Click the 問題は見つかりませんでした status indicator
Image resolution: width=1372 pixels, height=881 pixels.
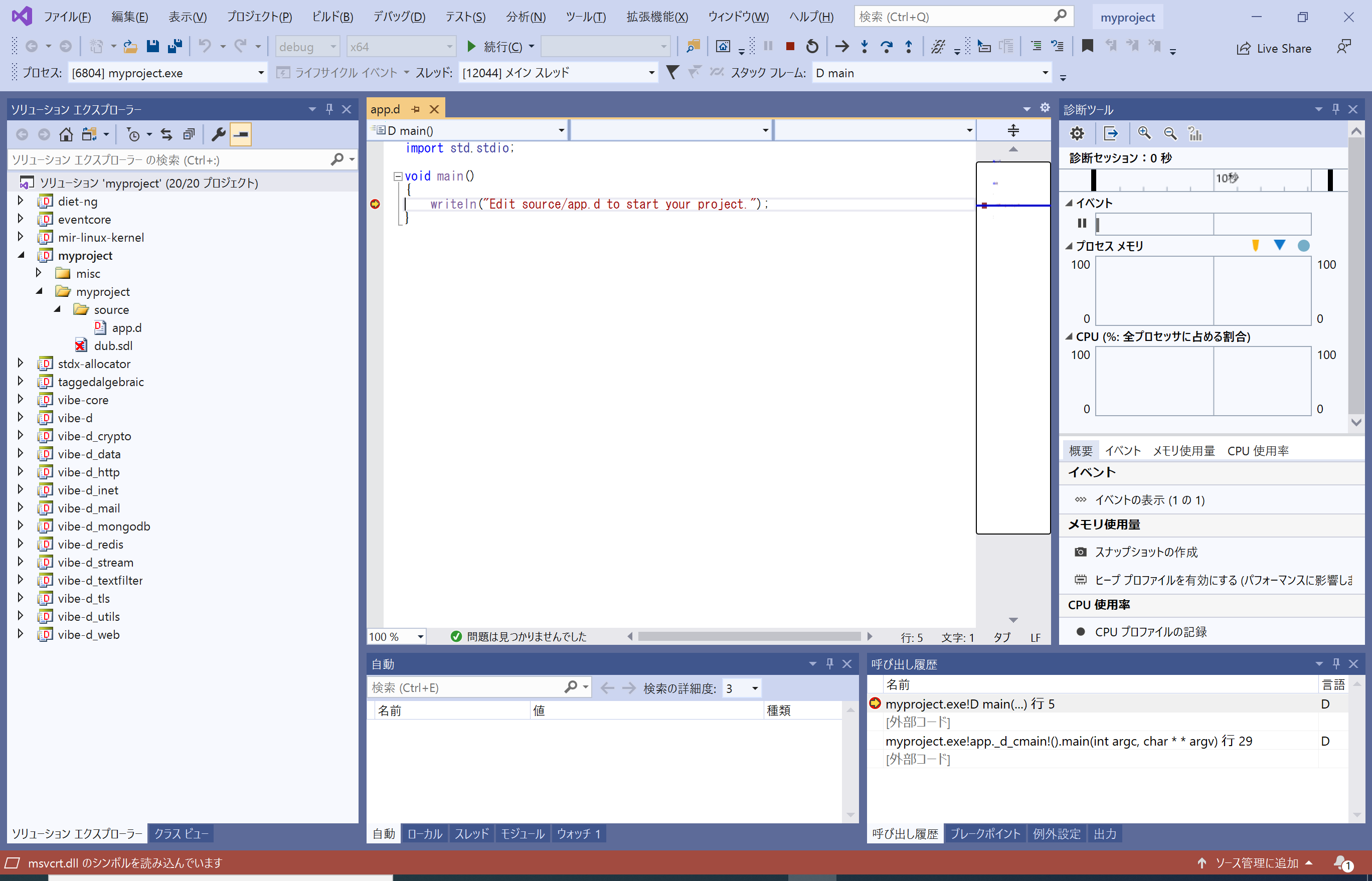(519, 637)
